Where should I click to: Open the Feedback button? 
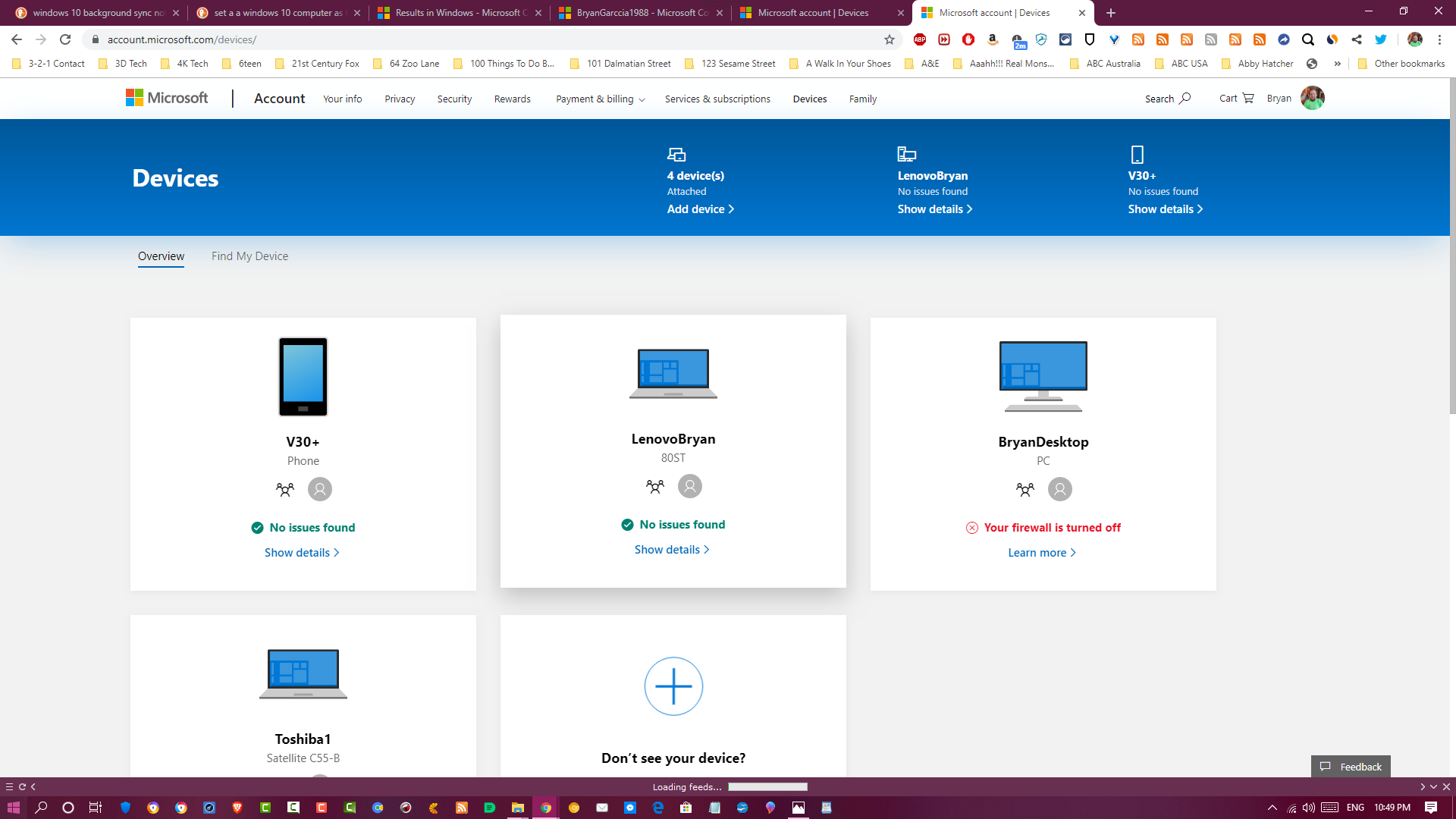[1351, 767]
